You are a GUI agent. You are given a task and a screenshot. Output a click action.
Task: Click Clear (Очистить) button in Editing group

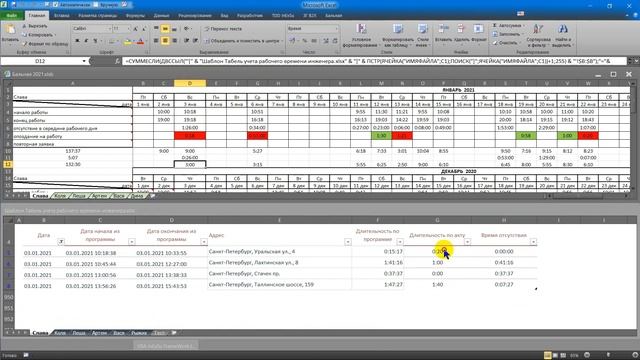tap(506, 42)
